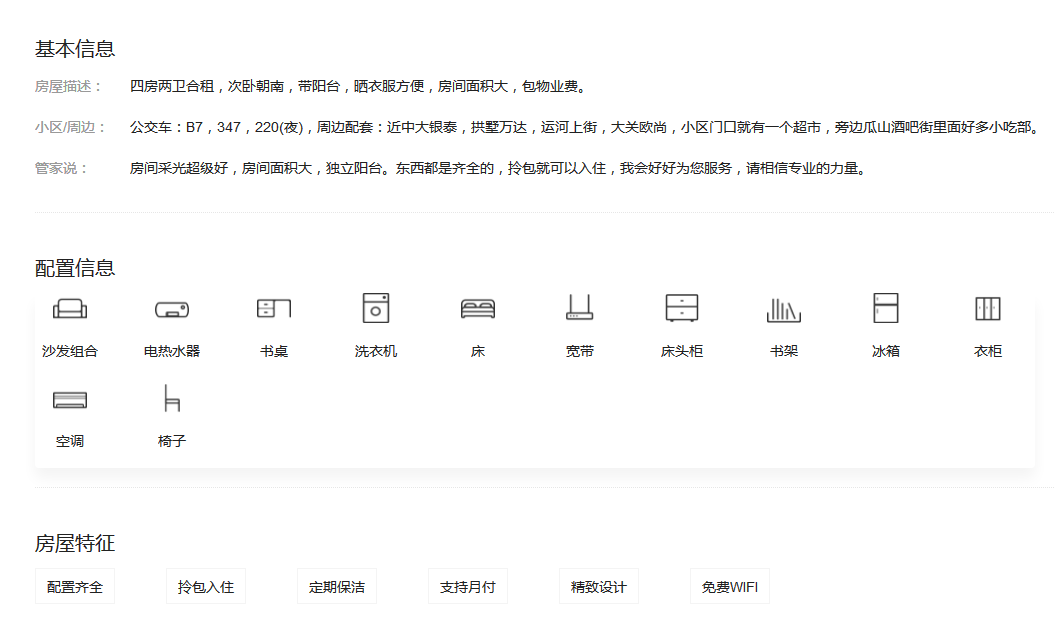This screenshot has width=1054, height=632.
Task: Click the nightstand (床头柜) icon
Action: coord(682,308)
